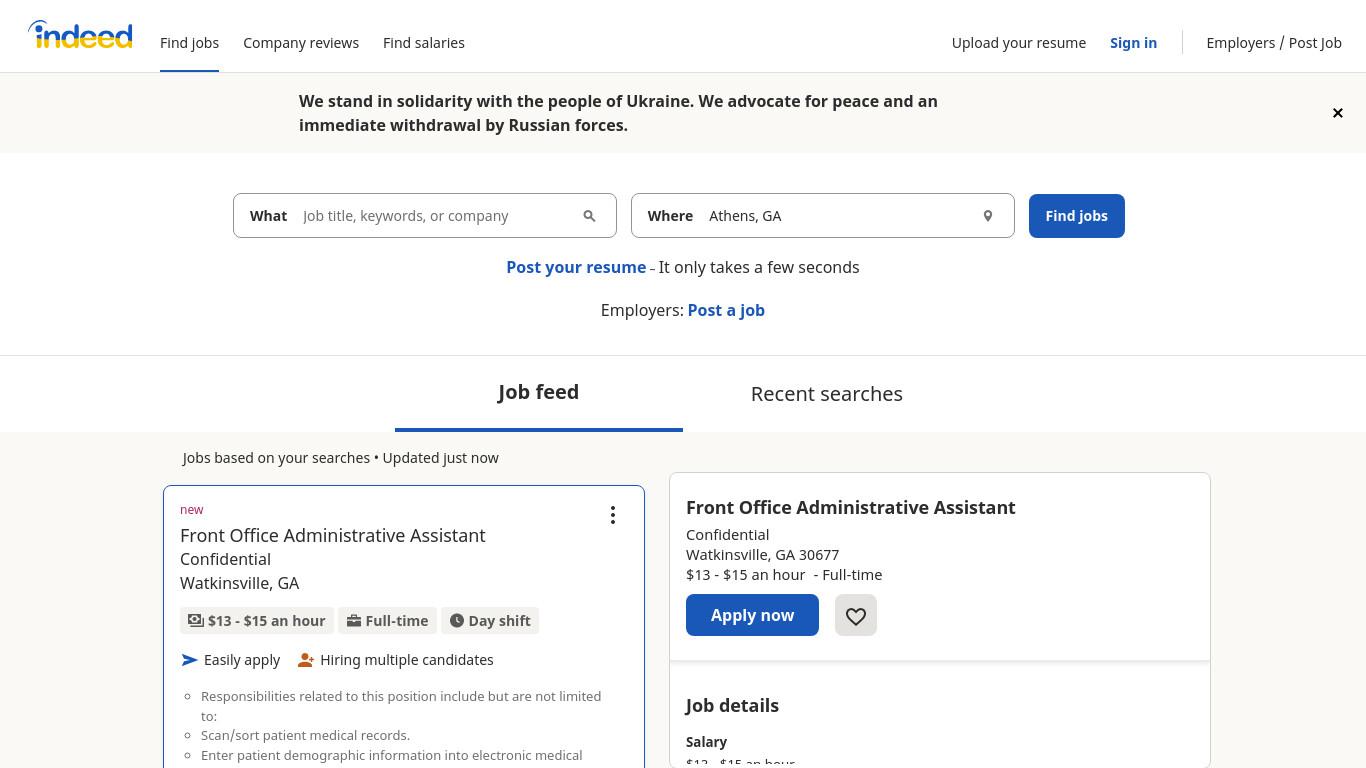Click the magnifier icon in What field

point(589,216)
